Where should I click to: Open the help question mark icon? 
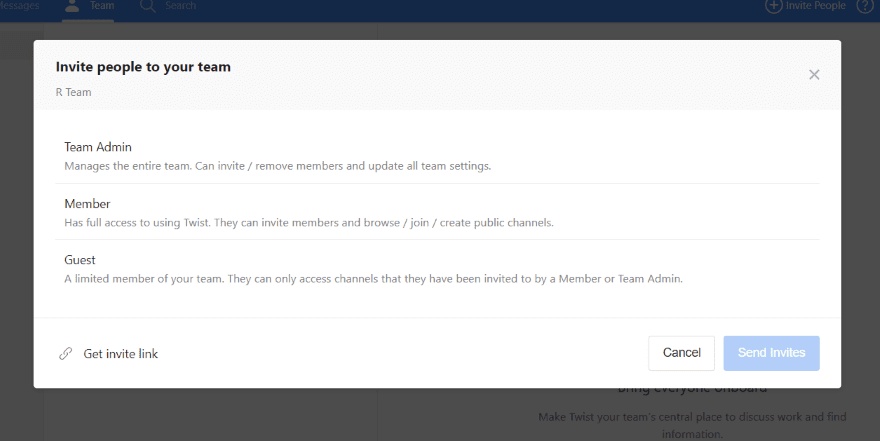point(865,6)
